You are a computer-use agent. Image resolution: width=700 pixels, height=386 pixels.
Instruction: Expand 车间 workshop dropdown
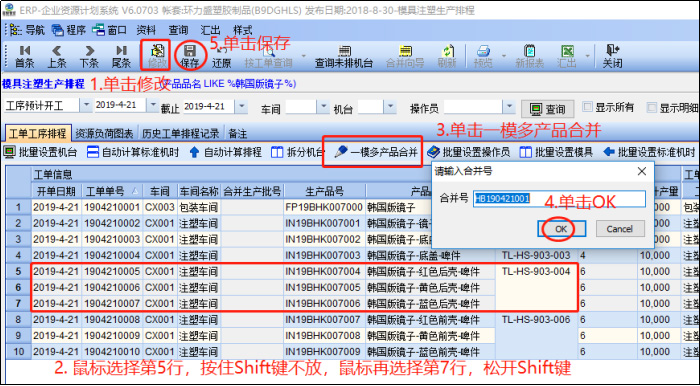[x=324, y=107]
